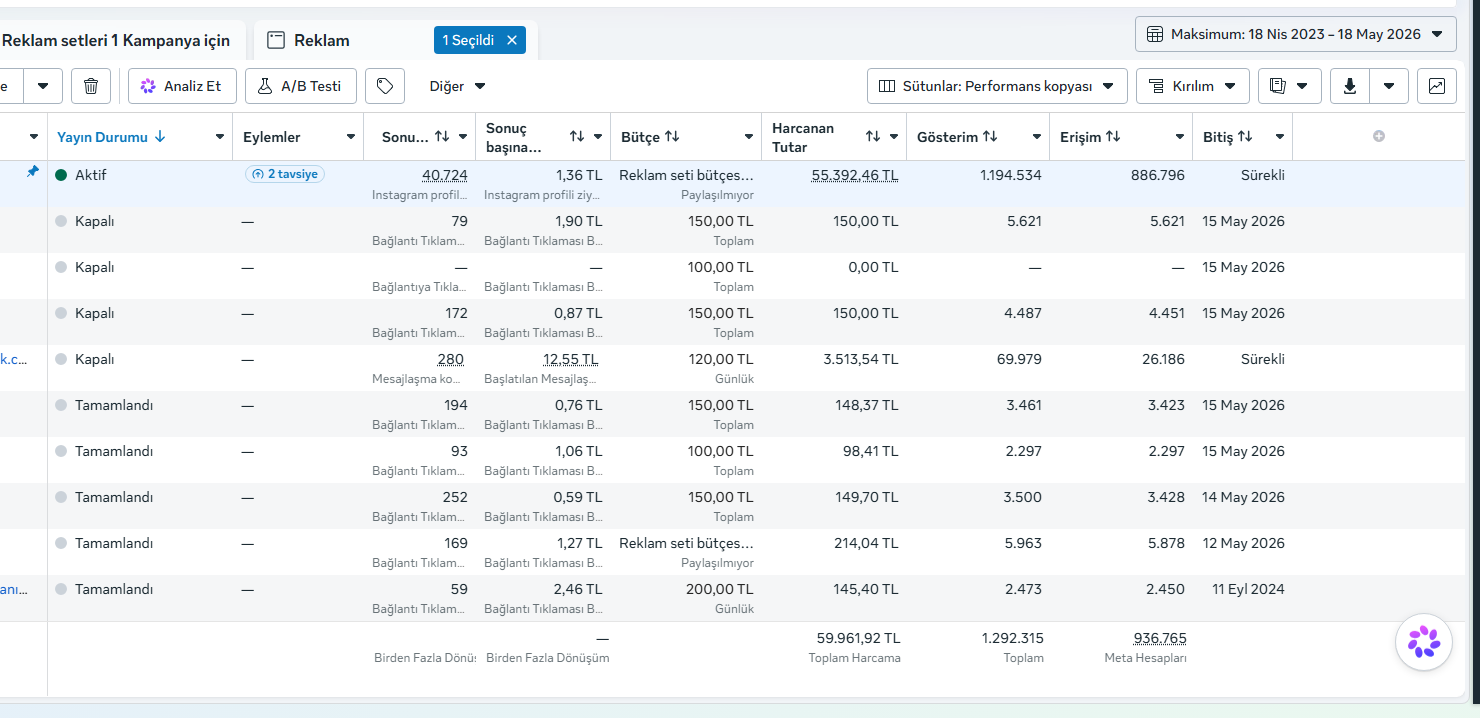Open the reports icon dropdown
This screenshot has width=1480, height=718.
click(x=1289, y=86)
